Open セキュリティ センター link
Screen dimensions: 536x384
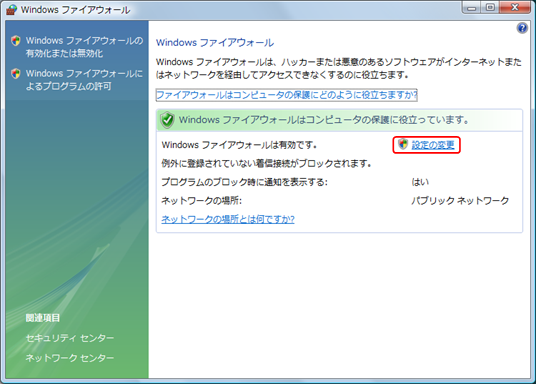point(70,338)
